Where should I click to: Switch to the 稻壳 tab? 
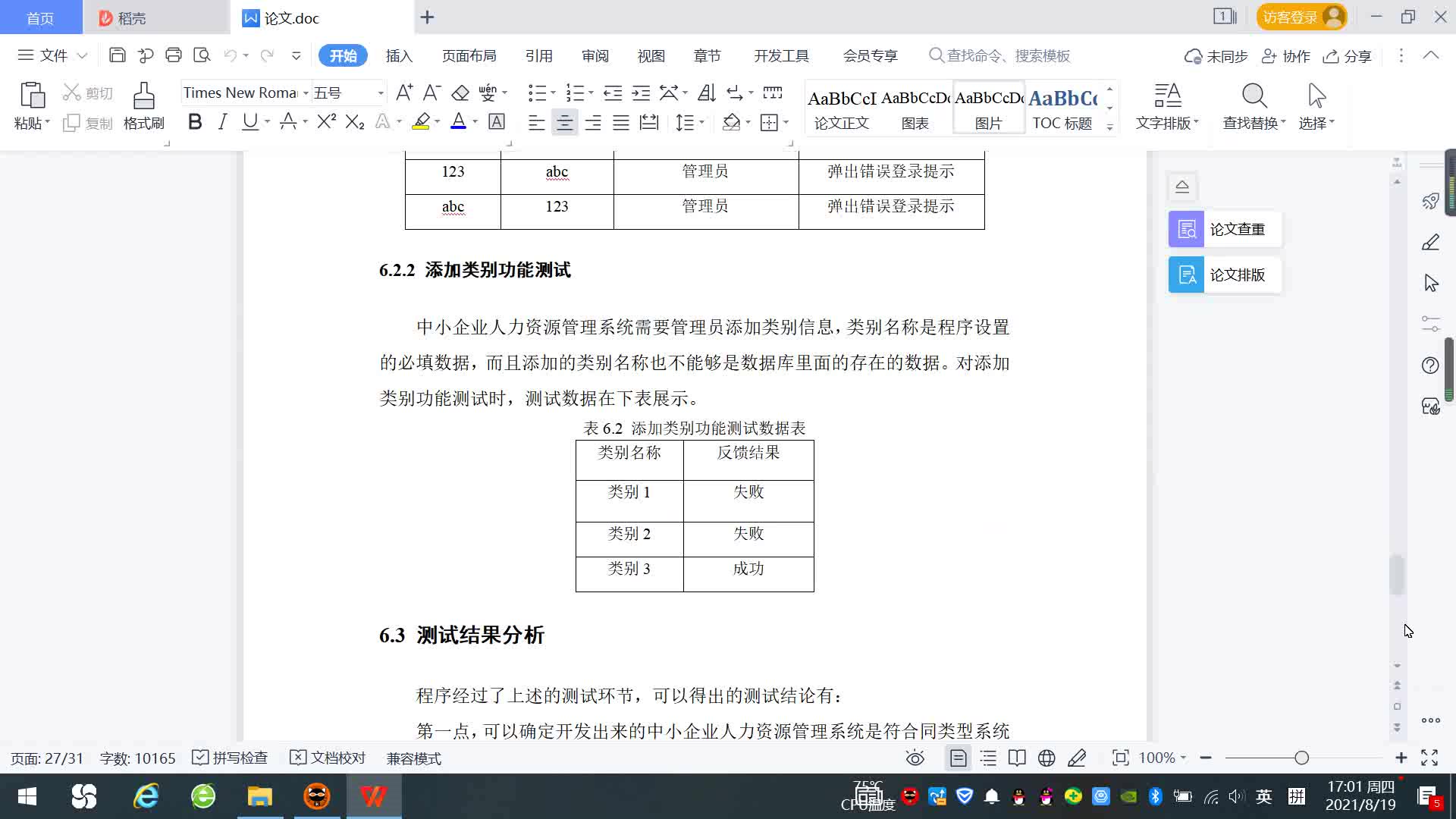[x=155, y=17]
